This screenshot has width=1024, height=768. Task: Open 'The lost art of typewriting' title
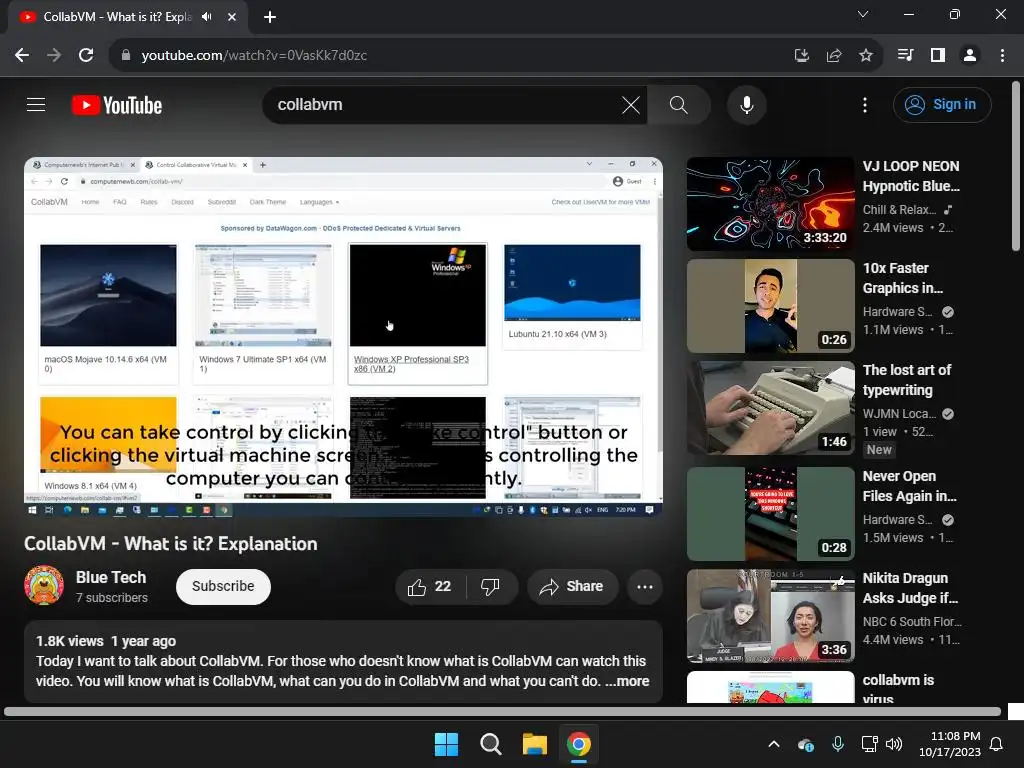[906, 380]
